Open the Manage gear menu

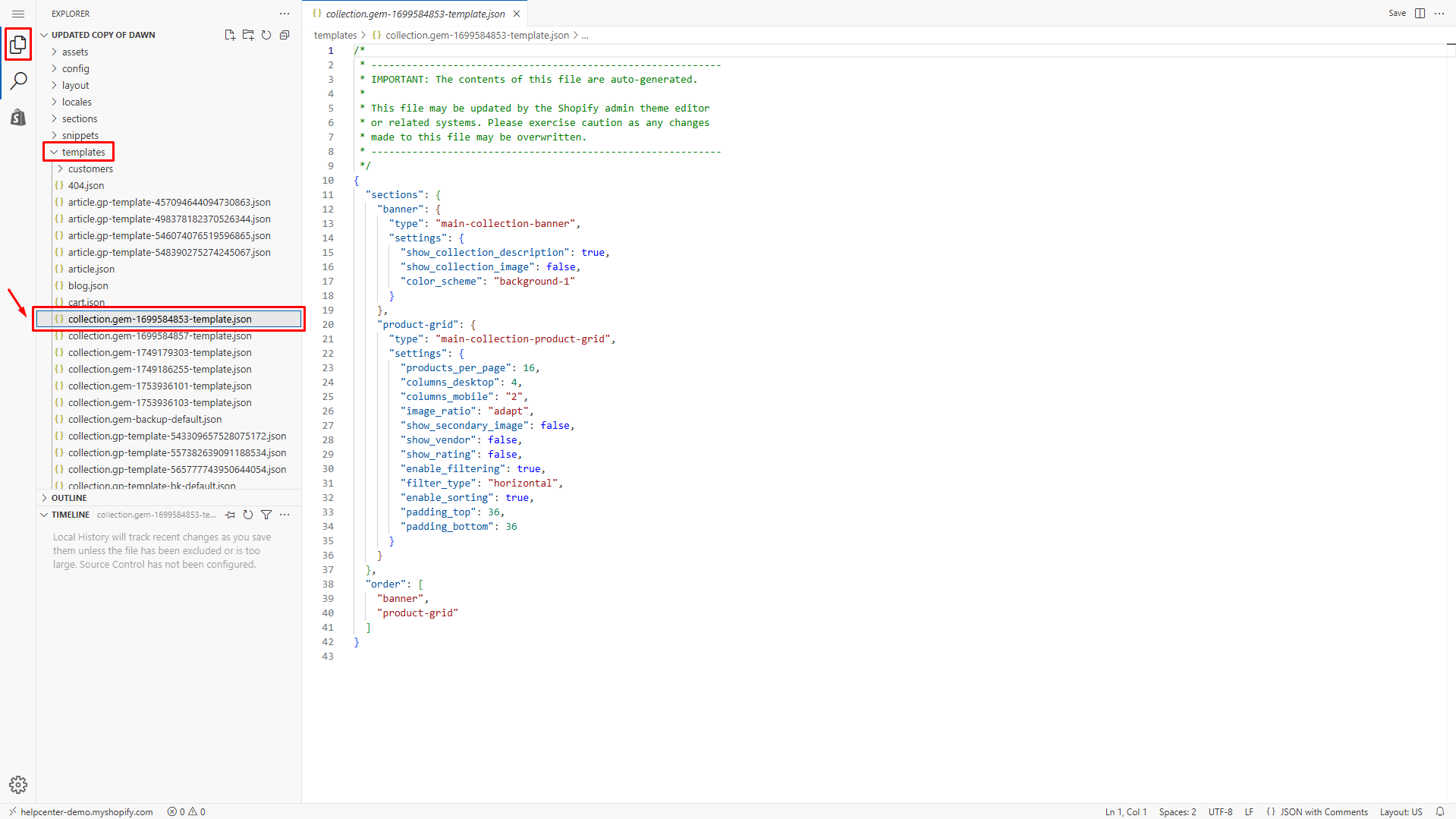pyautogui.click(x=18, y=784)
